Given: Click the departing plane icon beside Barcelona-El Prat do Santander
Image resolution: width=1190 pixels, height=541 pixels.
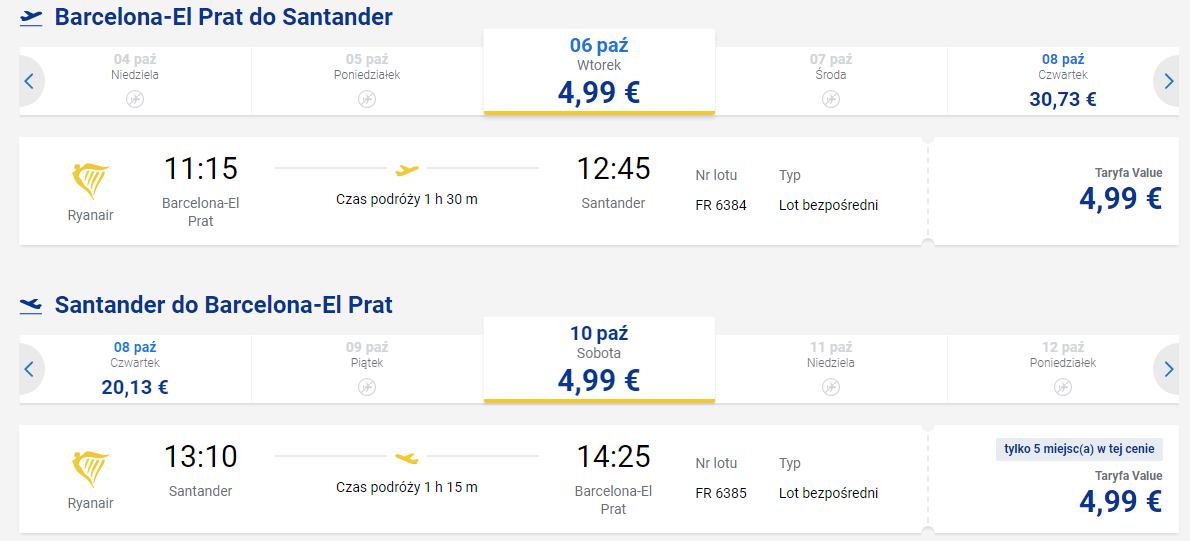Looking at the screenshot, I should pos(31,18).
